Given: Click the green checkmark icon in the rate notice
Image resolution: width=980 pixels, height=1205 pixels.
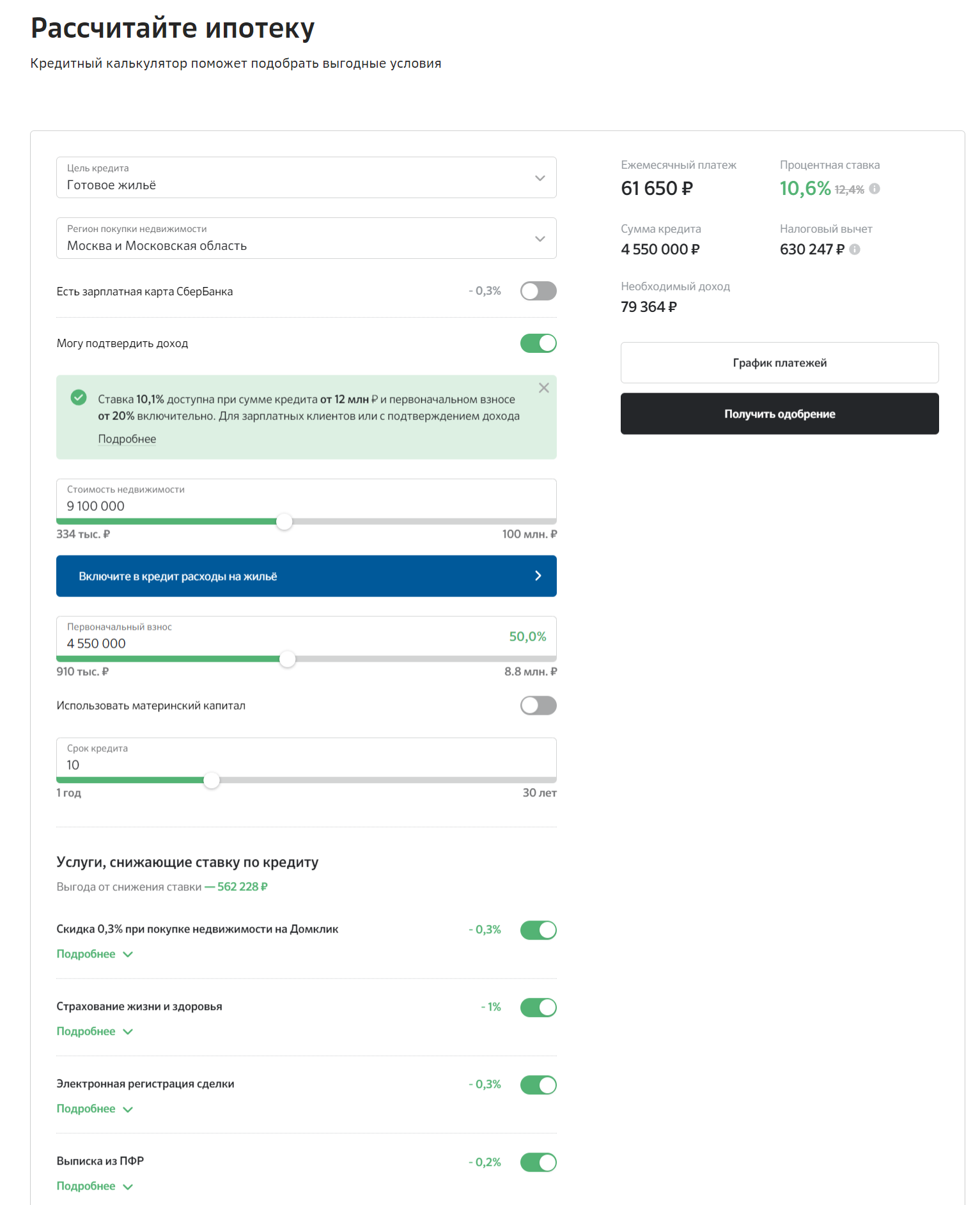Looking at the screenshot, I should [x=79, y=398].
